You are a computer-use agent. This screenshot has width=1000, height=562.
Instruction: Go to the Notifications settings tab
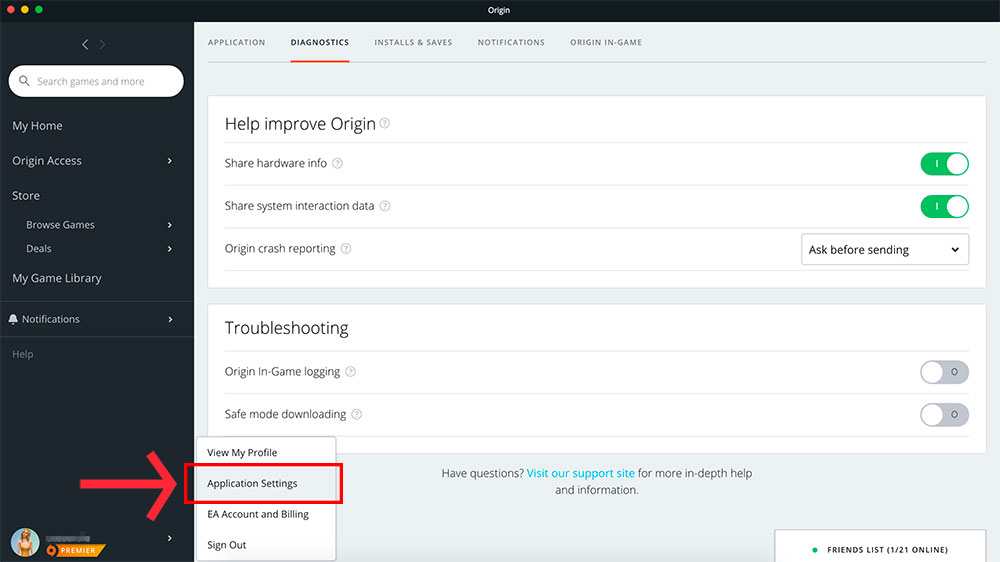click(x=511, y=42)
